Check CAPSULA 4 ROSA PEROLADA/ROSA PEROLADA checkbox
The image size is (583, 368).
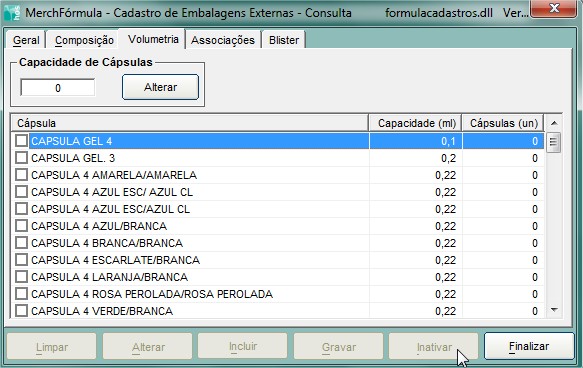pyautogui.click(x=21, y=294)
